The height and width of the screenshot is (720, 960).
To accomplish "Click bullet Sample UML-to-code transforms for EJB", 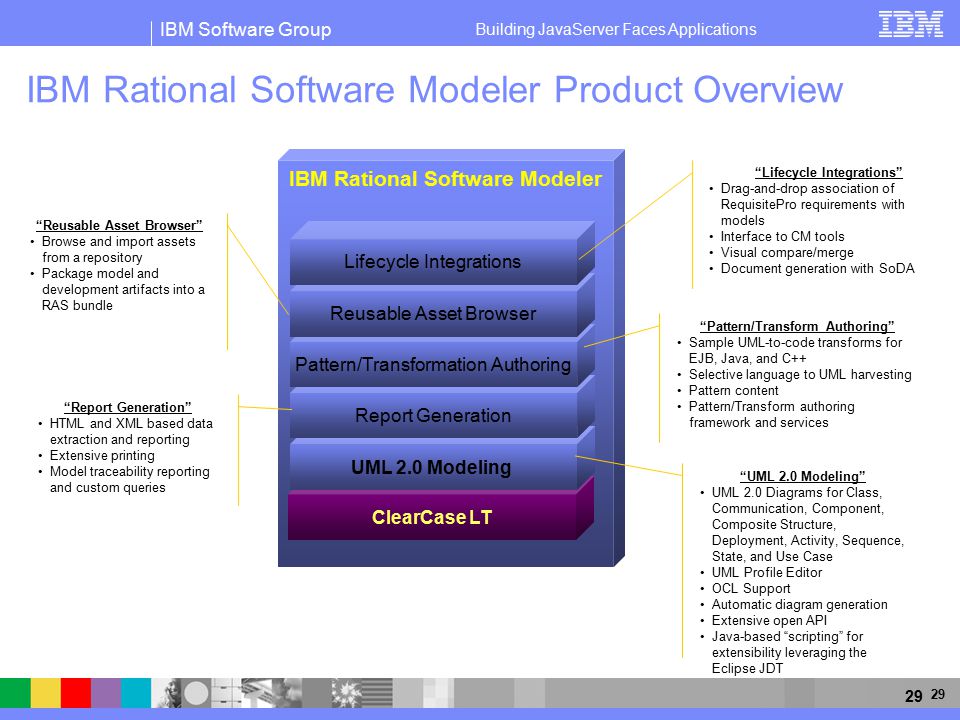I will tap(795, 350).
